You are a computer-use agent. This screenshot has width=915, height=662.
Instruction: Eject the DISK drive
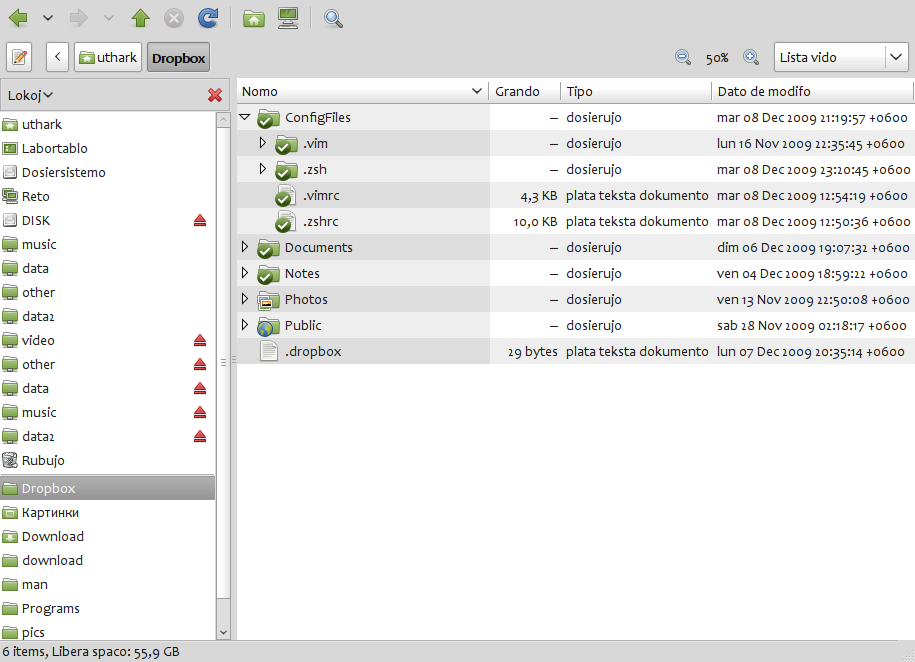(200, 220)
